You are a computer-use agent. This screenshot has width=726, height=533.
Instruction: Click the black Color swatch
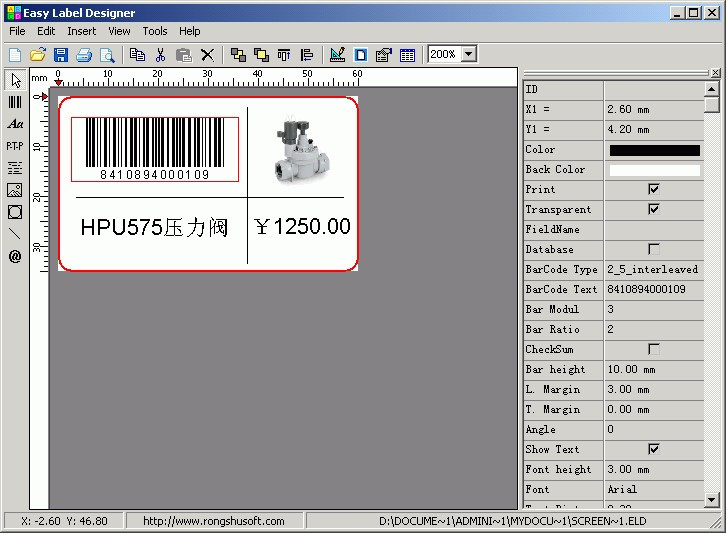[654, 150]
